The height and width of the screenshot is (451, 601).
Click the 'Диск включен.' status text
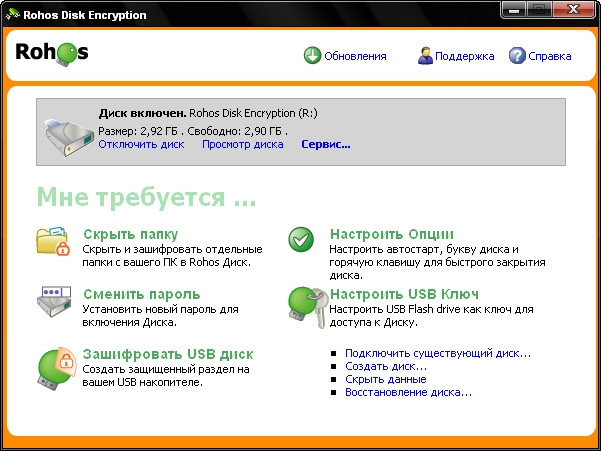[x=142, y=113]
